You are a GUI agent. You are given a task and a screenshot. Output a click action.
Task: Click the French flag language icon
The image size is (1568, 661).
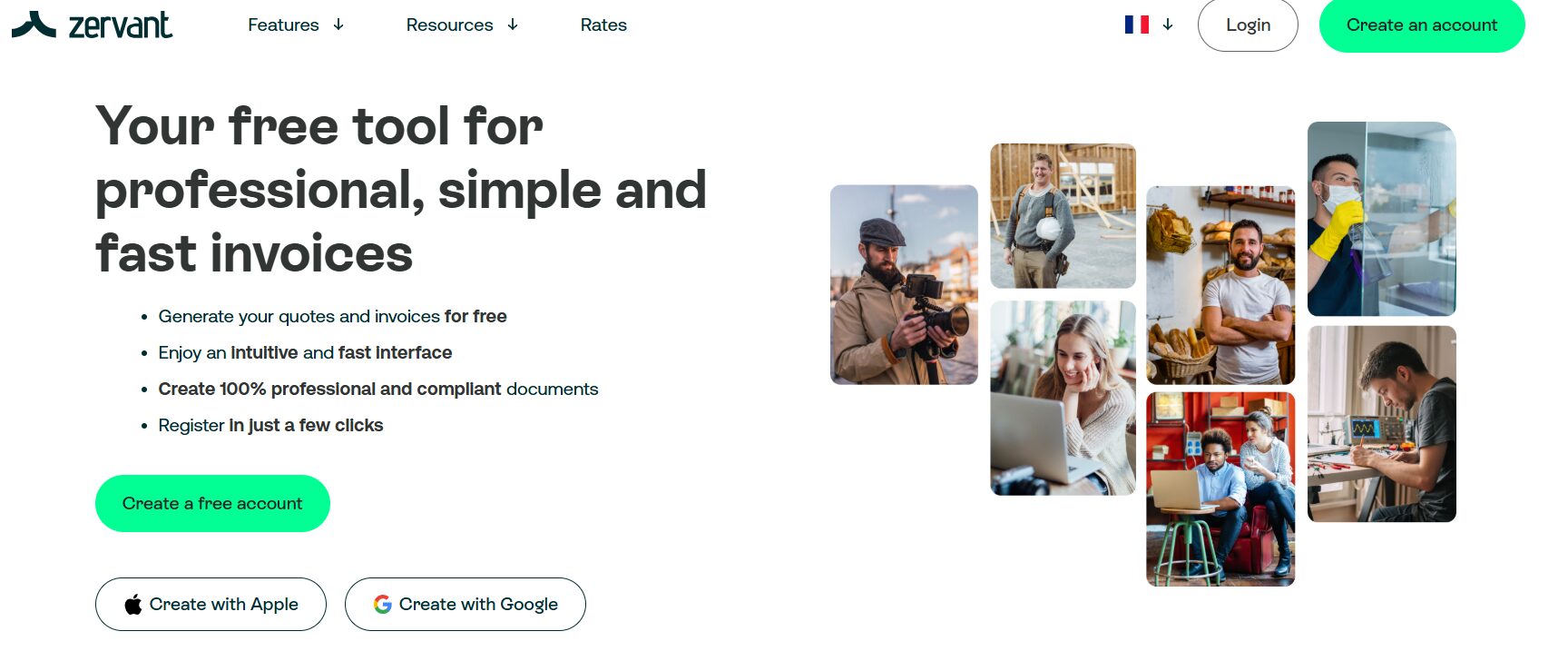point(1136,25)
